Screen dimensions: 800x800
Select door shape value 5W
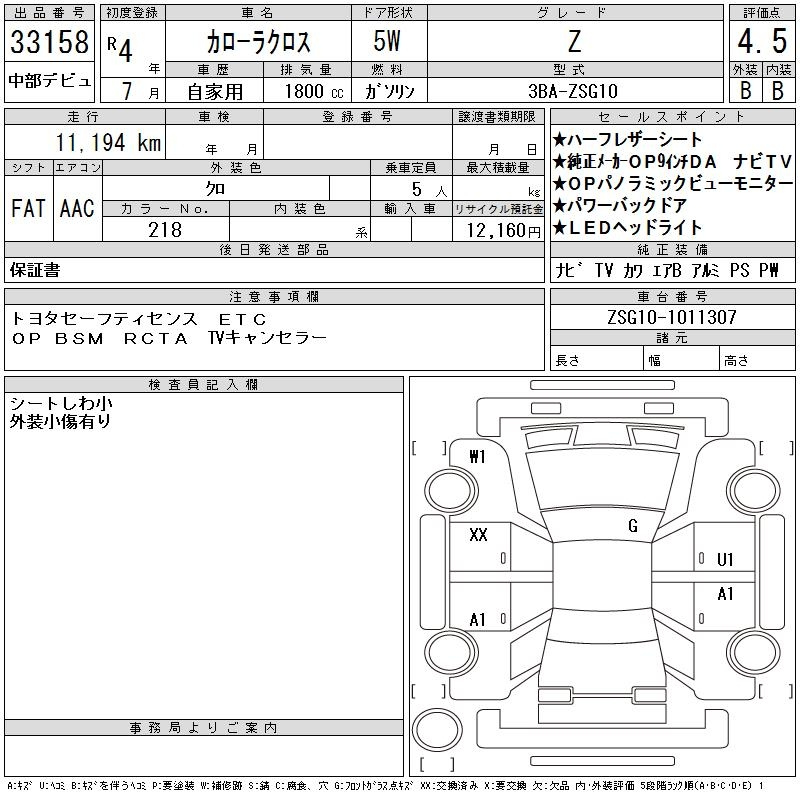[x=387, y=41]
